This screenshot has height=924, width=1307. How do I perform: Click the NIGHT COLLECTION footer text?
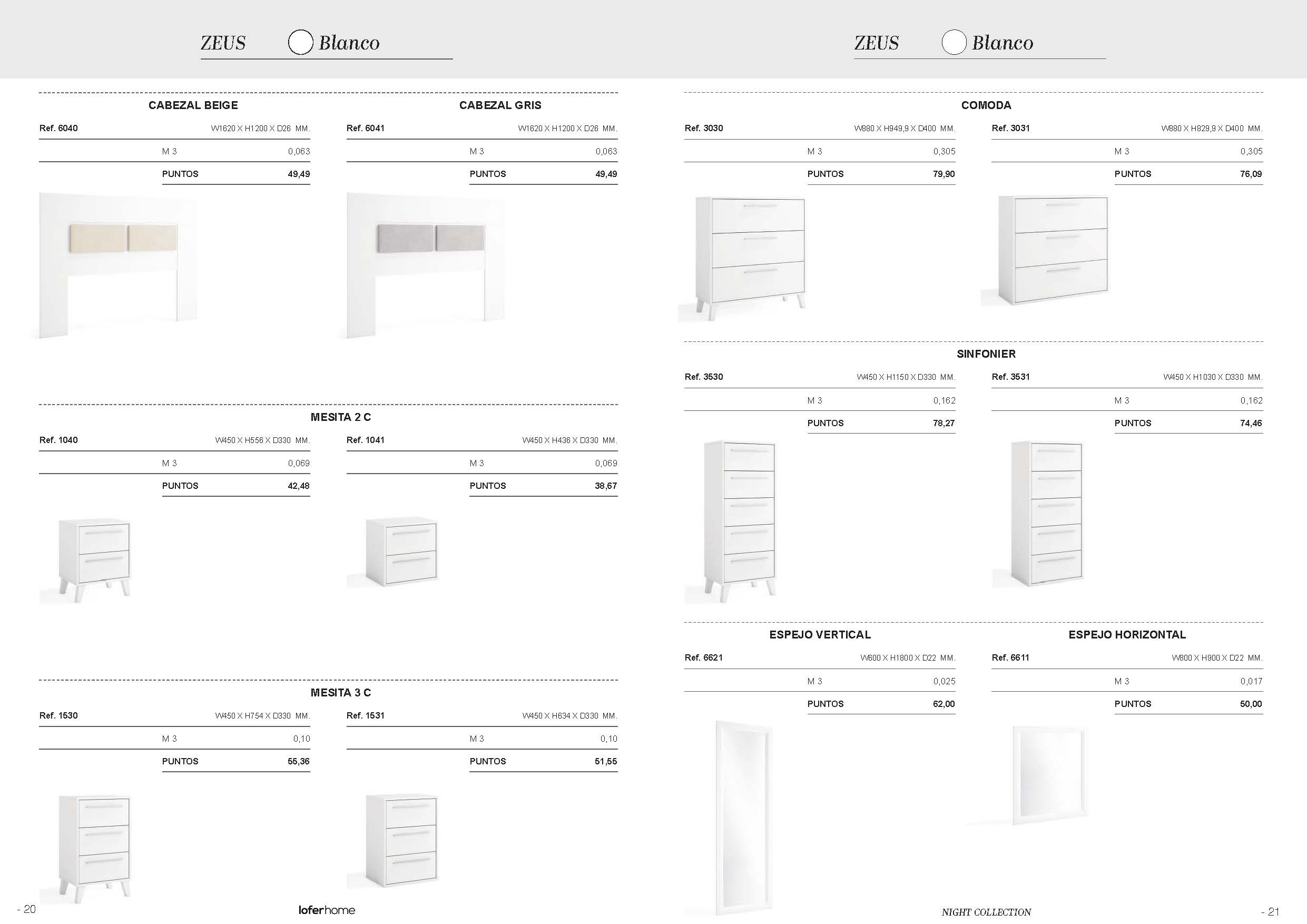pos(986,912)
